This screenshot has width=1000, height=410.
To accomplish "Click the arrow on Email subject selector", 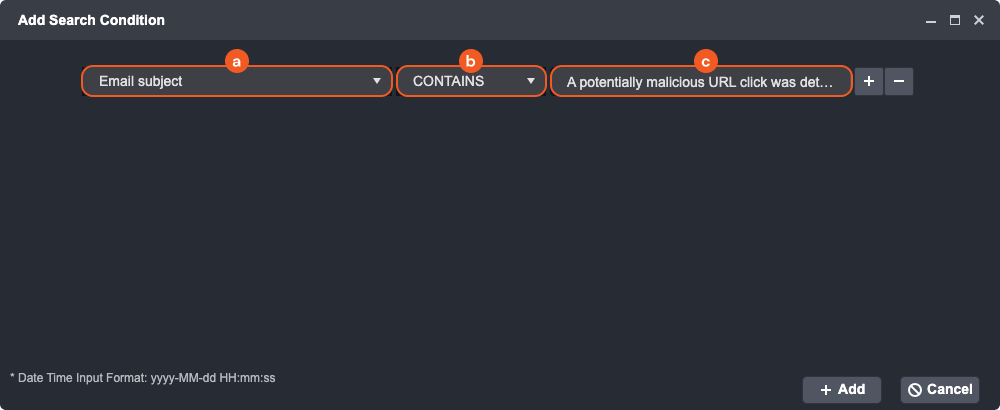I will pyautogui.click(x=377, y=81).
